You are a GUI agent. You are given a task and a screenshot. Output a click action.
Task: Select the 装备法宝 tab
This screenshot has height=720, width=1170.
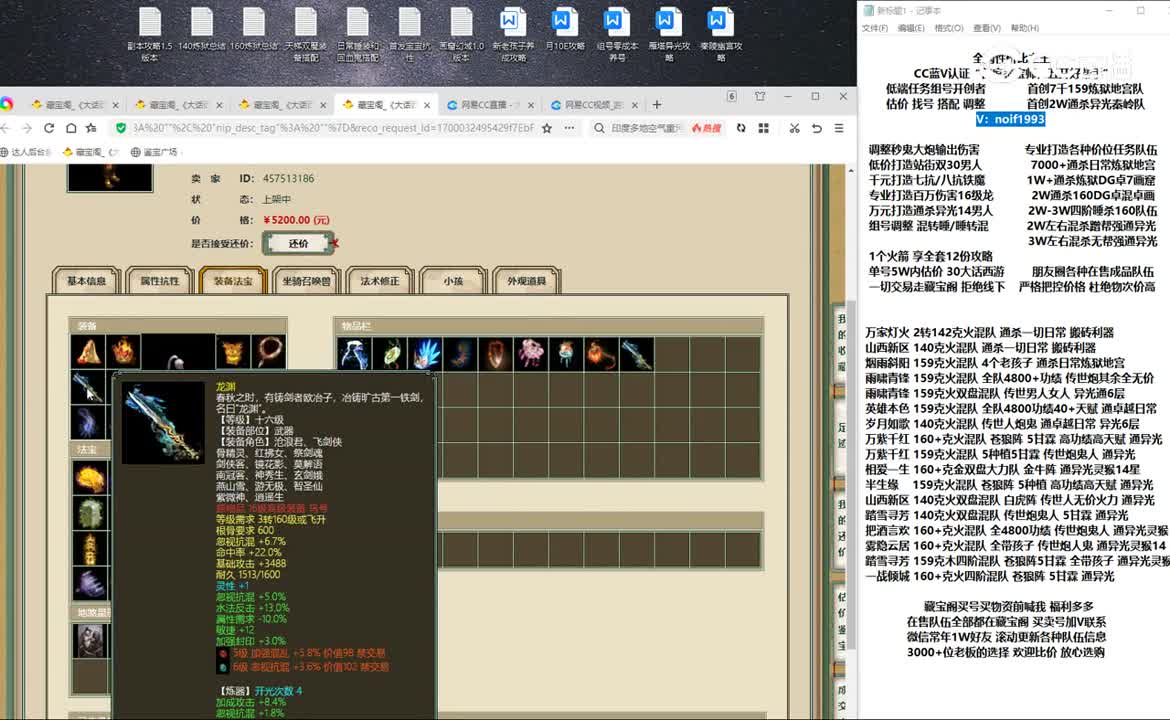233,281
